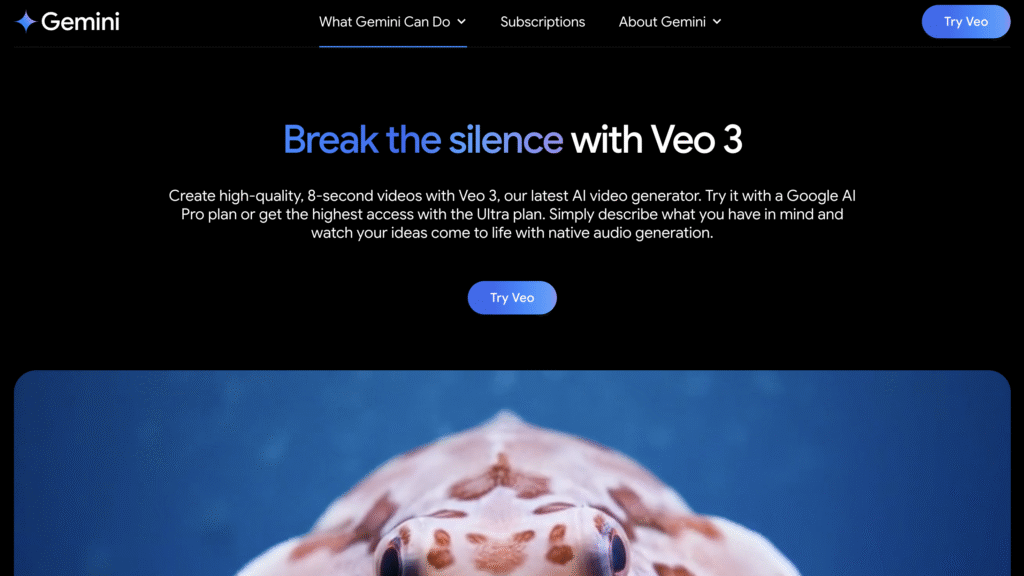Click the blue 'Break the silence' headline

(423, 139)
